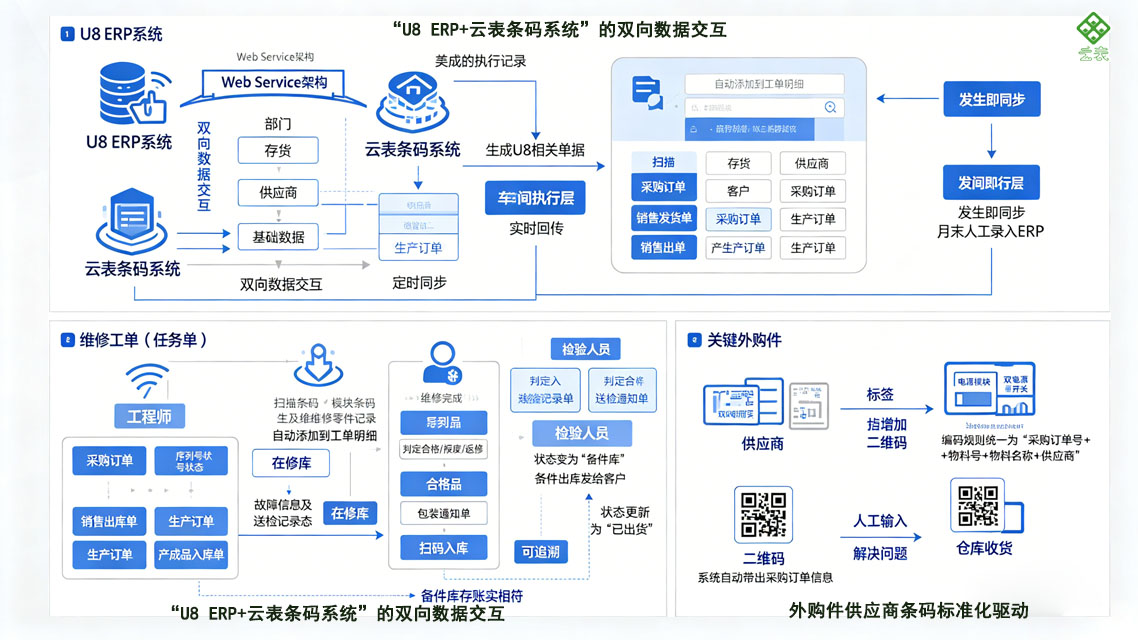Click the 包装通知单 box
Screen dimensions: 1138x640
point(443,513)
